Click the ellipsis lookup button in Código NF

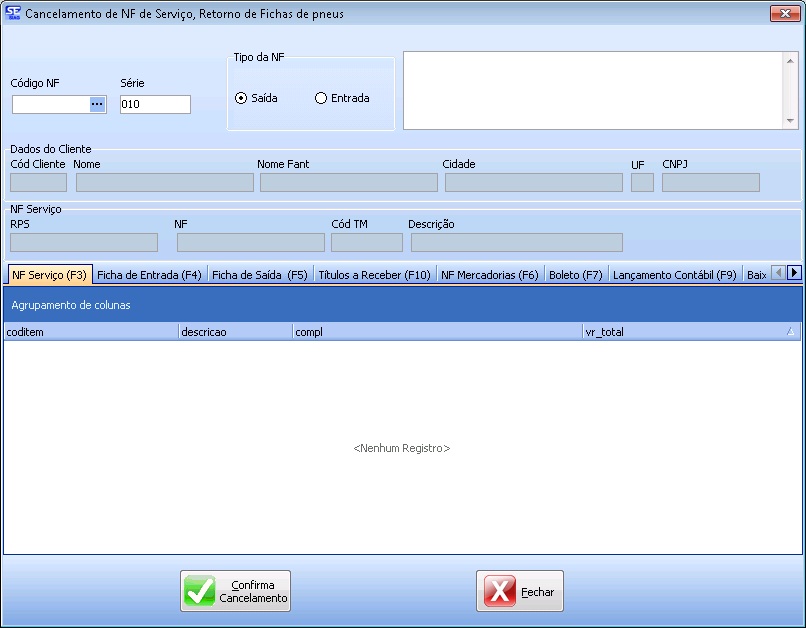(x=97, y=104)
